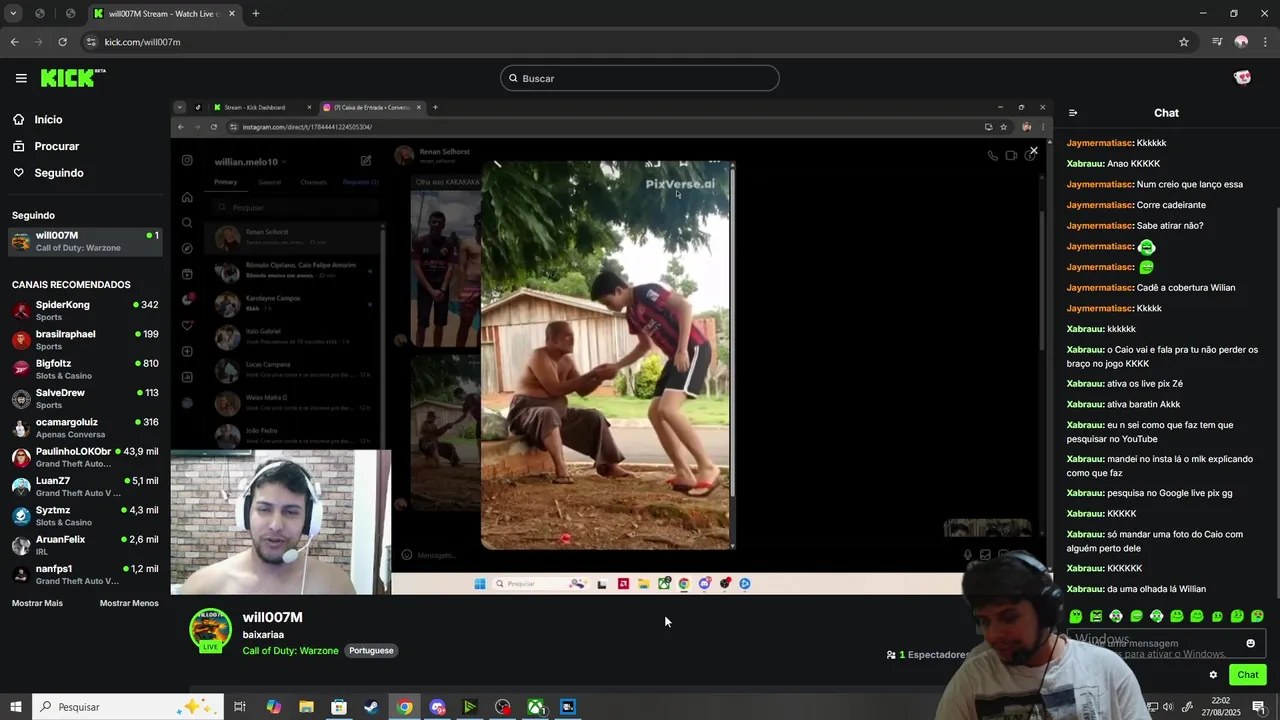Open brasilraphael recommended channel
1280x720 pixels.
pos(85,339)
